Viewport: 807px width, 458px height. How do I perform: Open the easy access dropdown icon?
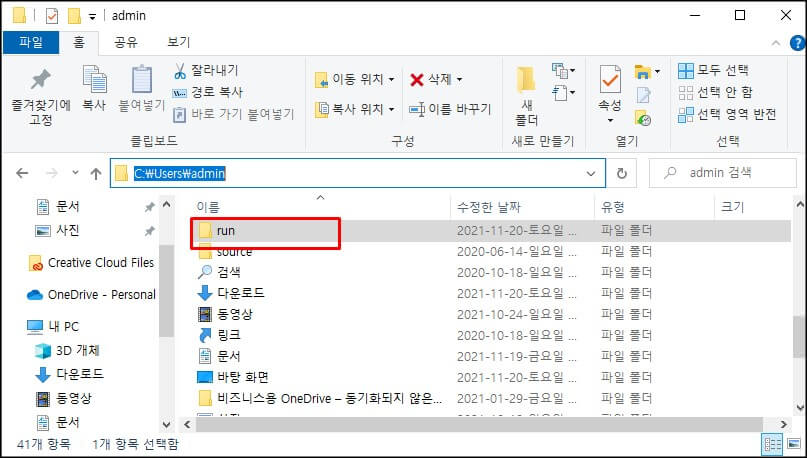click(x=563, y=93)
